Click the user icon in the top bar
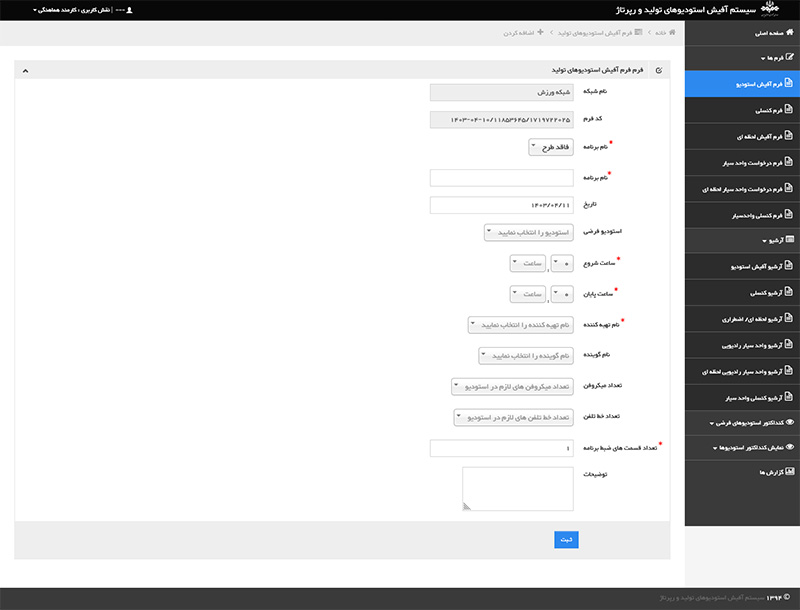The height and width of the screenshot is (610, 800). tap(129, 9)
